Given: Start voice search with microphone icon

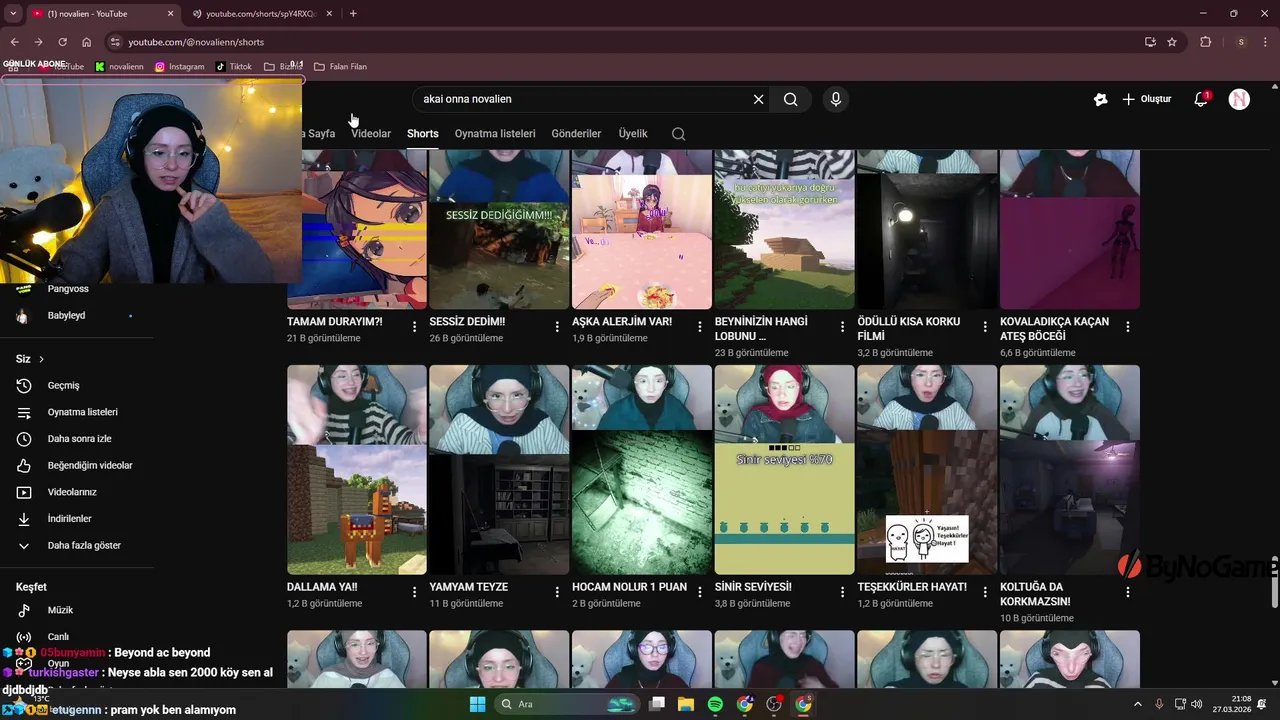Looking at the screenshot, I should (x=836, y=99).
